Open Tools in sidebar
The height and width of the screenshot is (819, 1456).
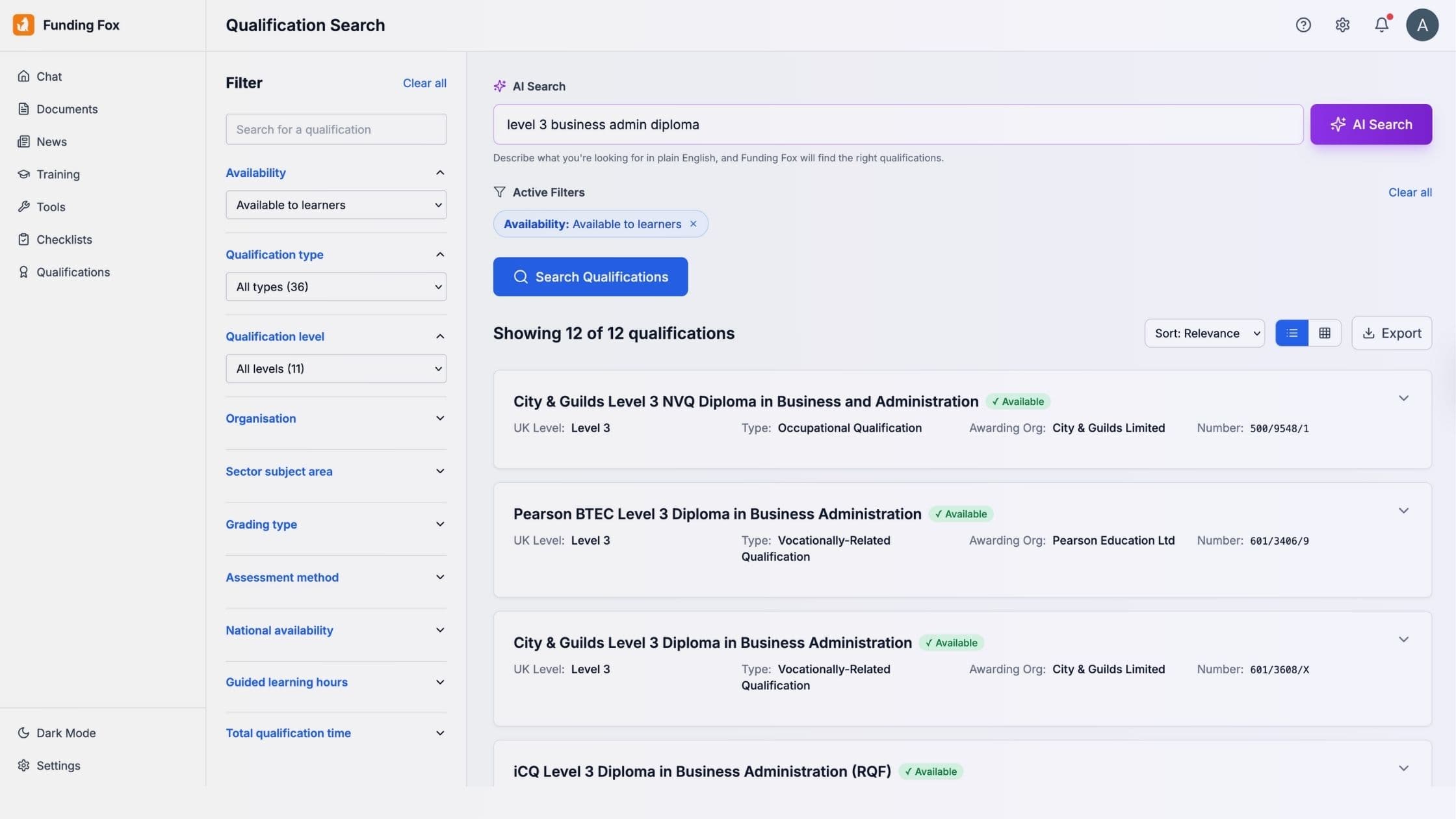[x=42, y=206]
